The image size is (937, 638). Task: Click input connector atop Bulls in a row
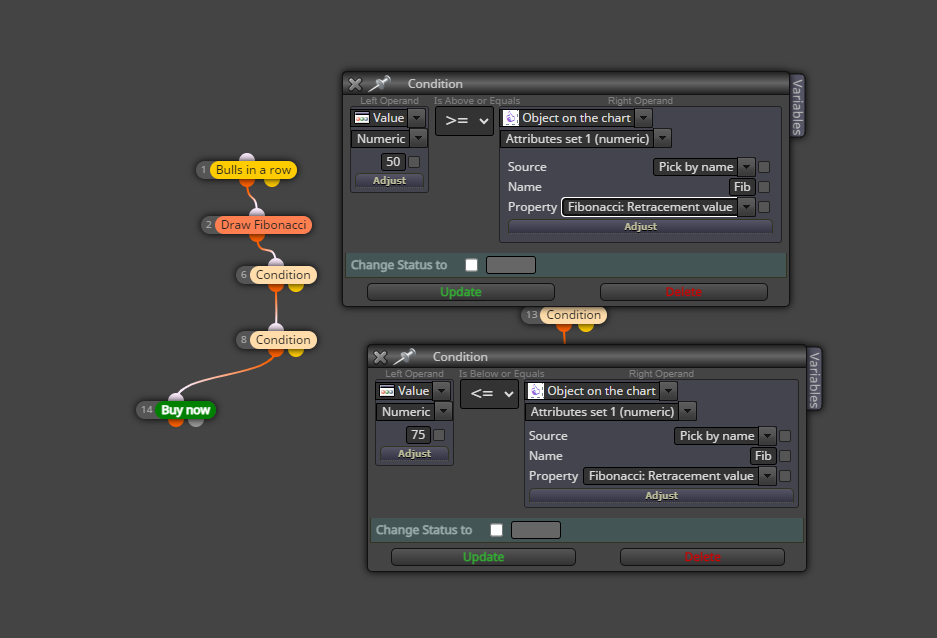click(247, 158)
